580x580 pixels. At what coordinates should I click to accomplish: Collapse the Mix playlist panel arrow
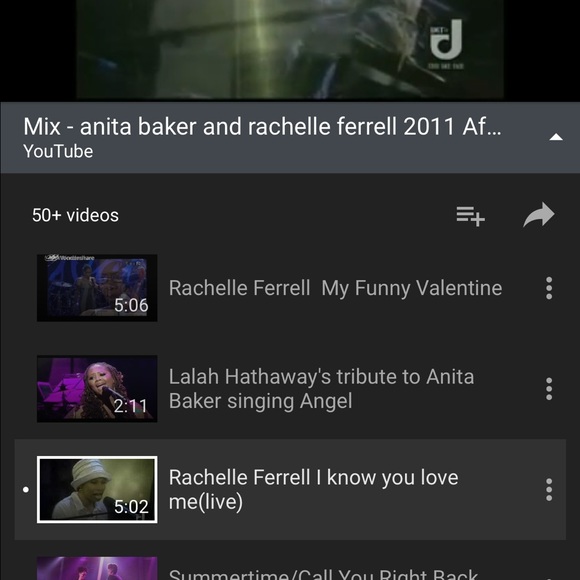tap(556, 138)
